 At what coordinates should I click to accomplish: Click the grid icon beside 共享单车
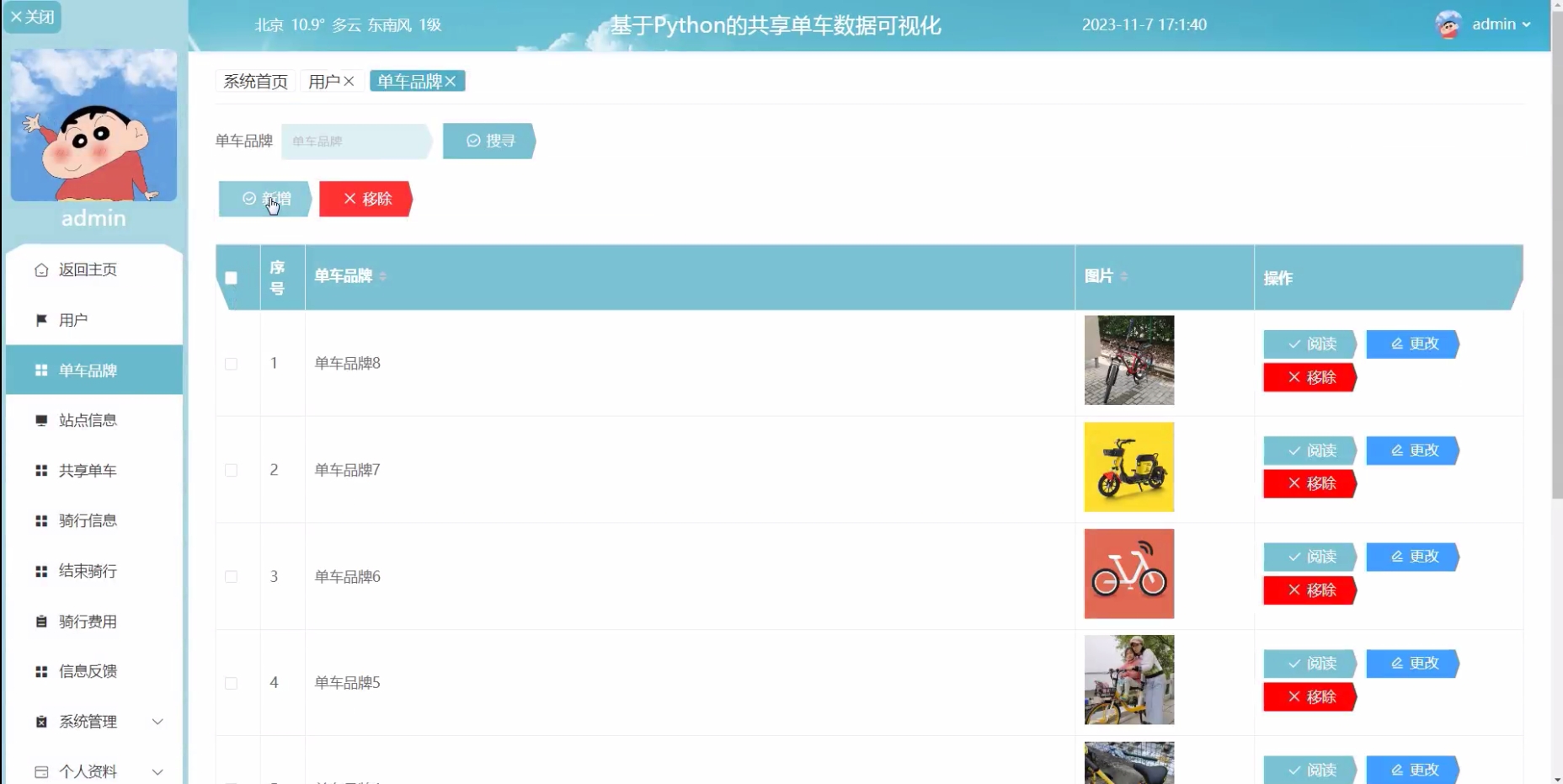(41, 471)
